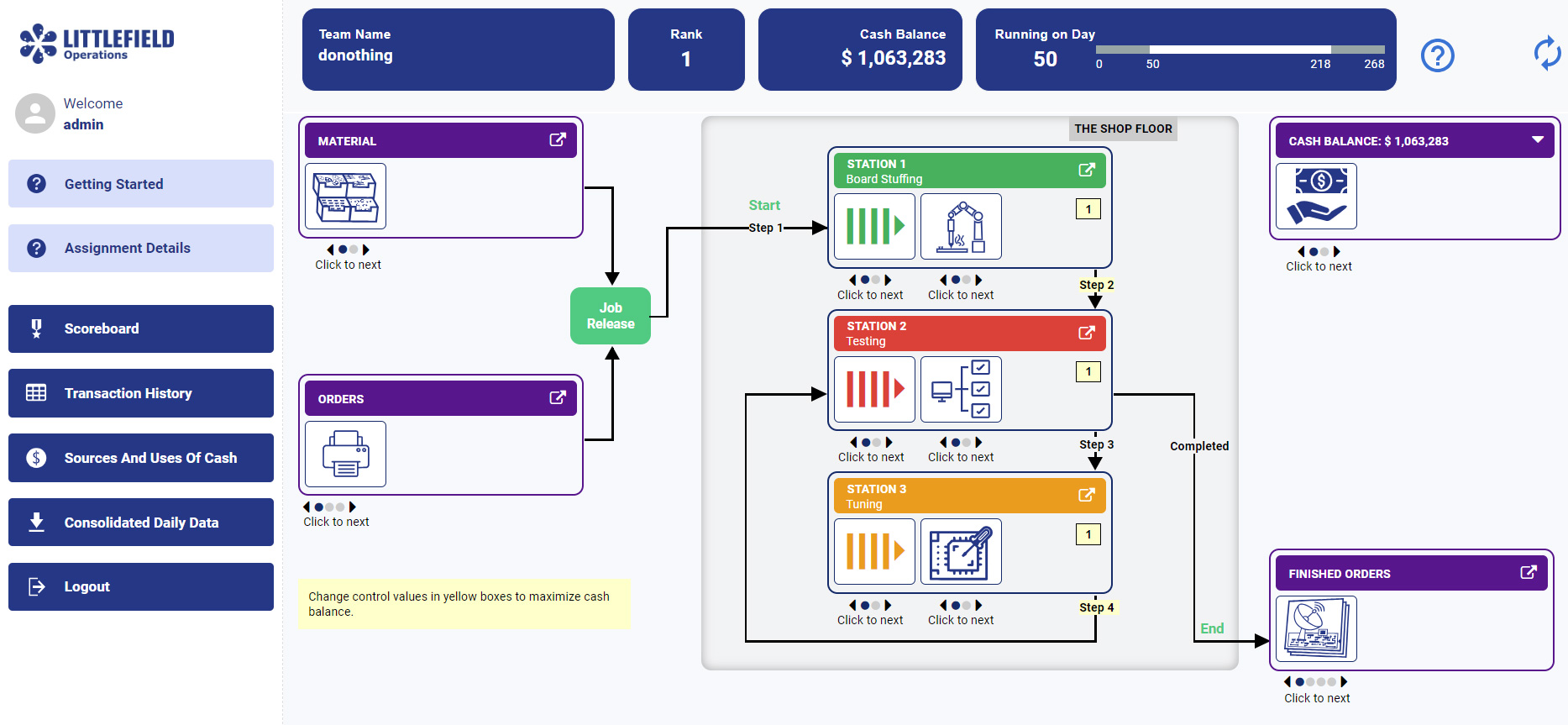Click the Team Name donothing card

pyautogui.click(x=459, y=50)
